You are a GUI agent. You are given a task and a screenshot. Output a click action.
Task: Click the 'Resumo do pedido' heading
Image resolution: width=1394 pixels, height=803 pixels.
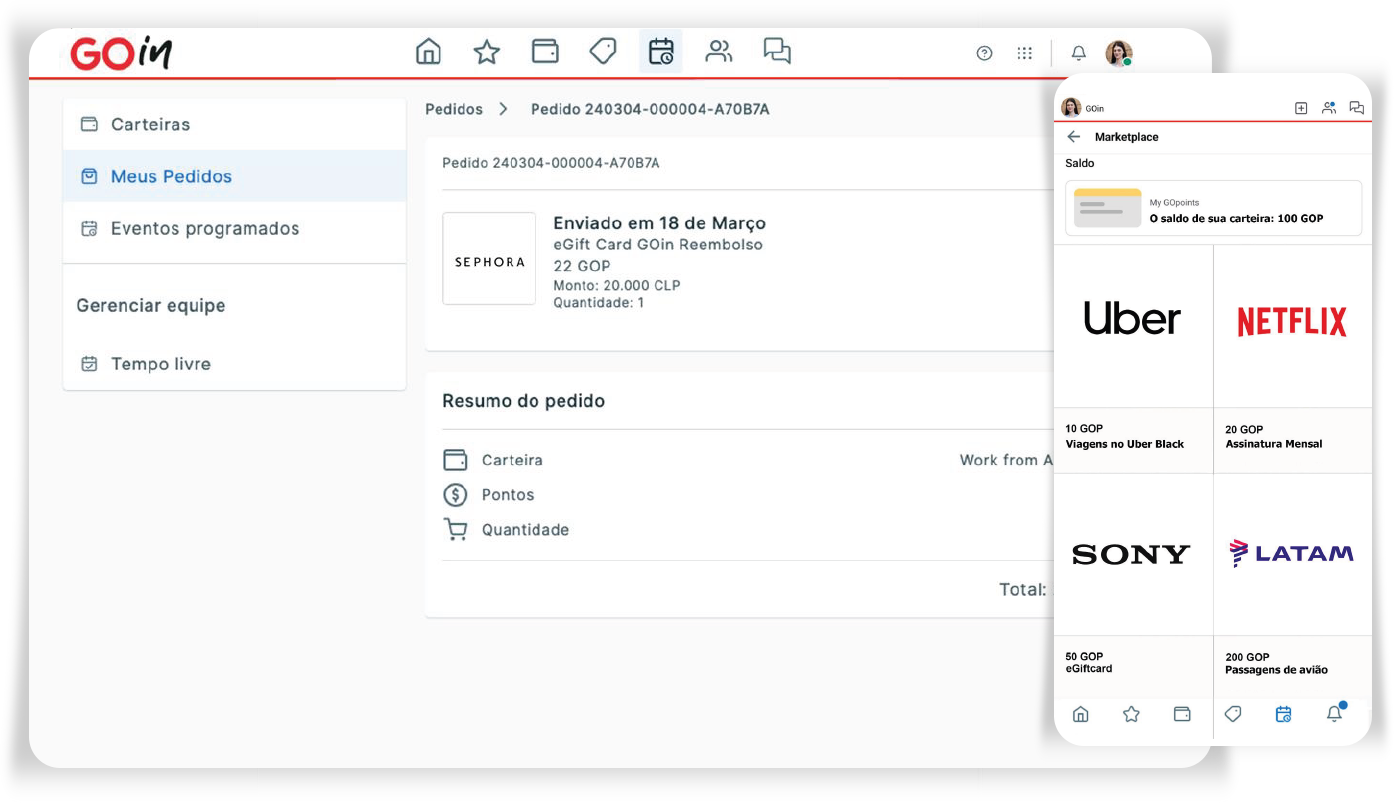(524, 401)
